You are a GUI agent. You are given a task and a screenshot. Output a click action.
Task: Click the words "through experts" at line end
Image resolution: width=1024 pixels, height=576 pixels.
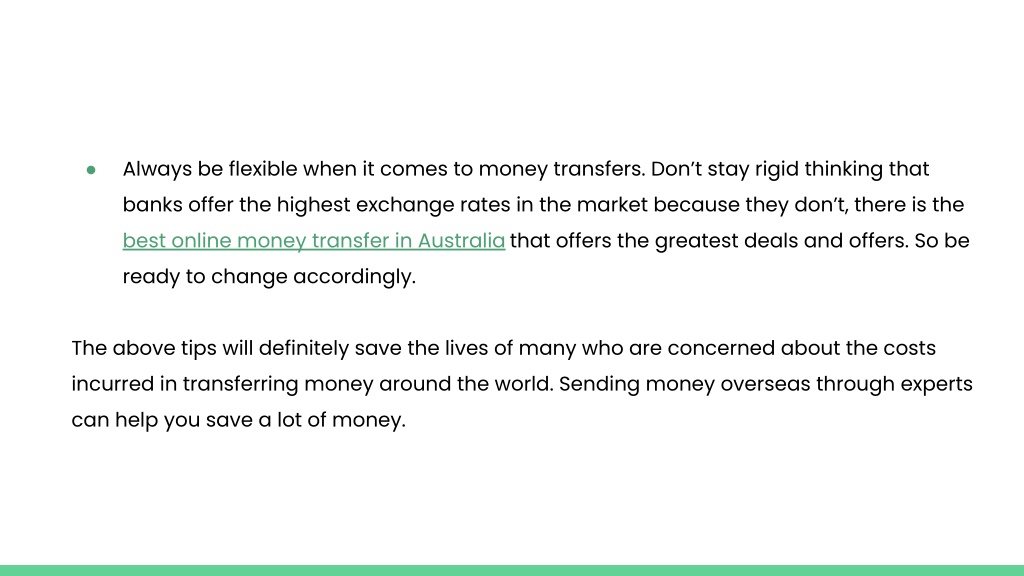(x=894, y=384)
